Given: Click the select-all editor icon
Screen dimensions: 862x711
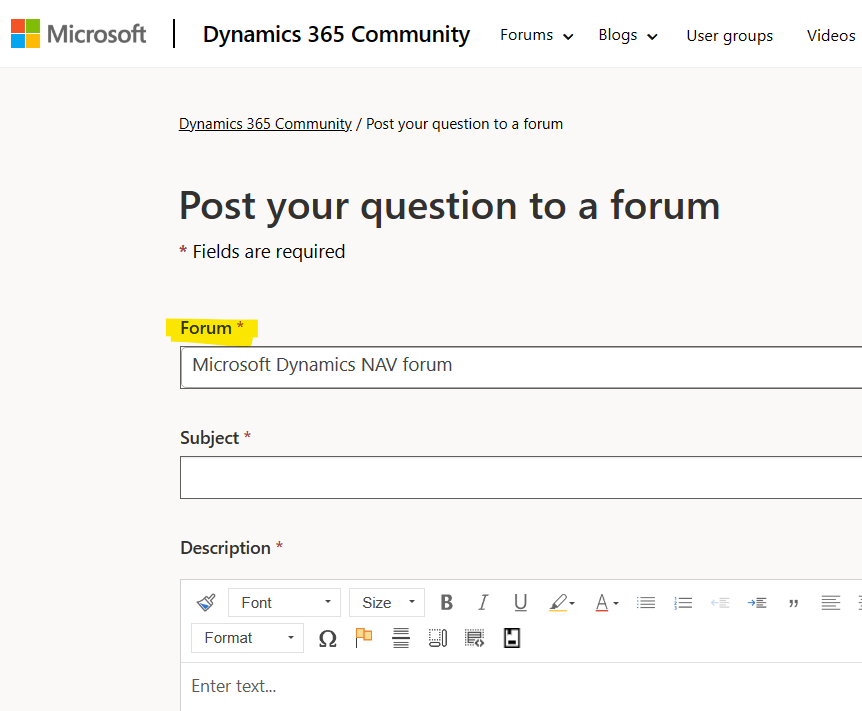Looking at the screenshot, I should click(x=438, y=638).
